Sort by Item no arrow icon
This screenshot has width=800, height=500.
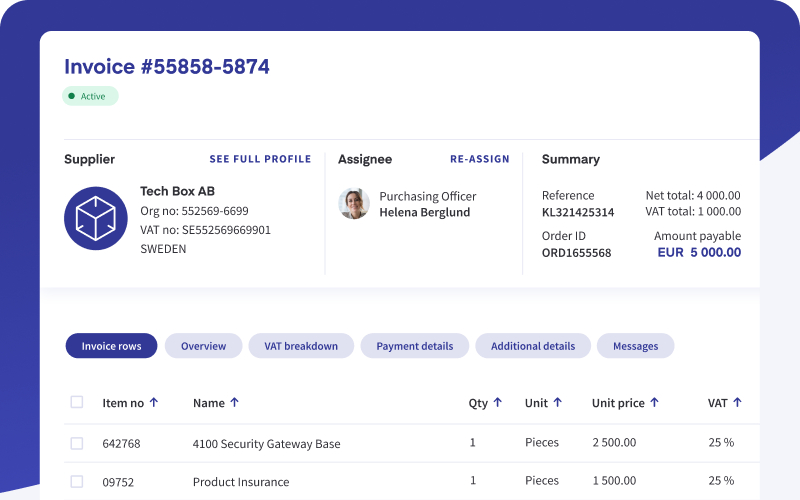point(154,403)
